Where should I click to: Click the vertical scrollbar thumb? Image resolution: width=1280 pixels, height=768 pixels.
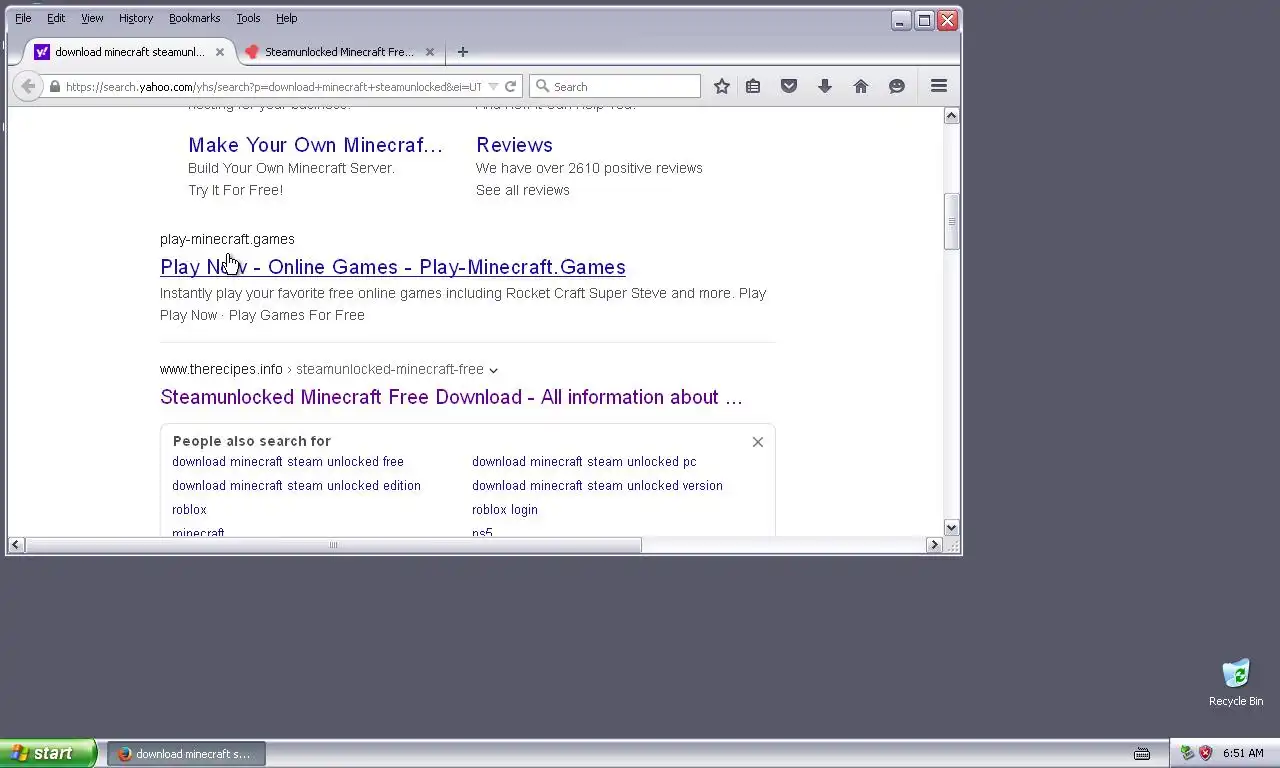pyautogui.click(x=951, y=221)
